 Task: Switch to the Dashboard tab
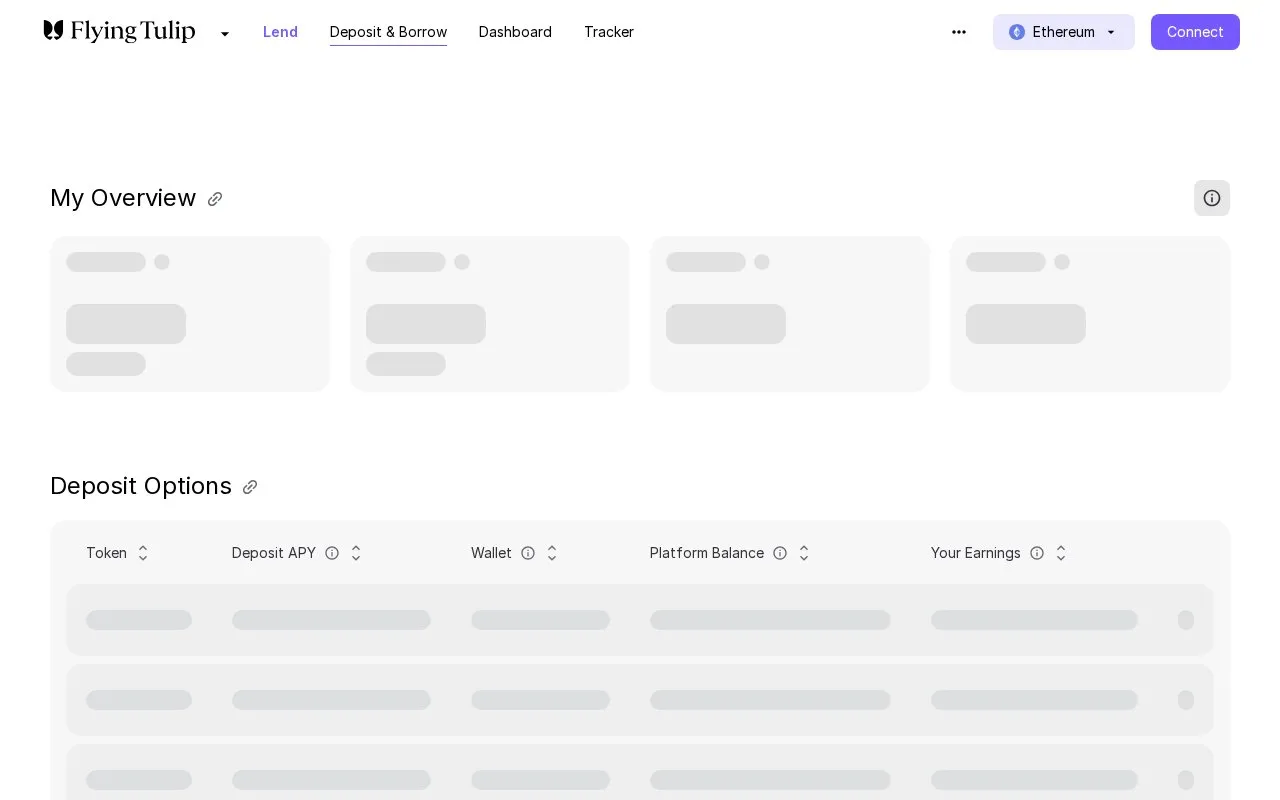[515, 32]
